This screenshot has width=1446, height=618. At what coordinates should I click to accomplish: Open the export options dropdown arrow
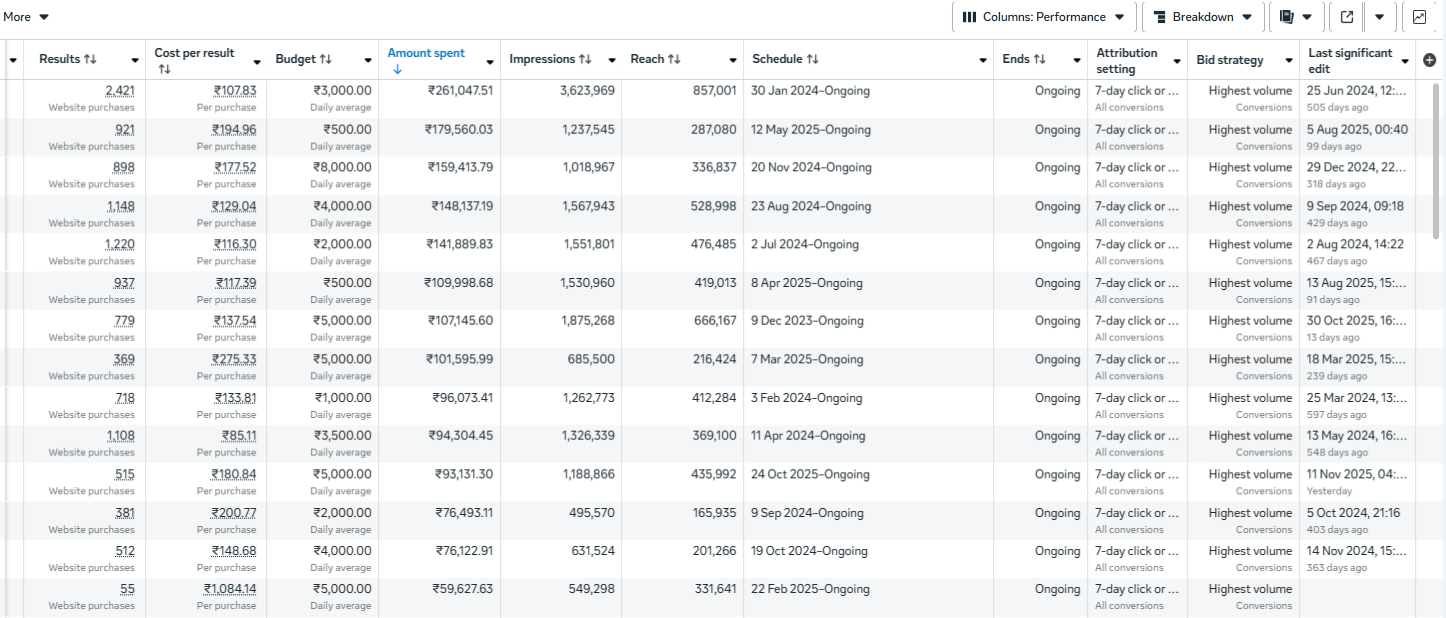click(1379, 17)
